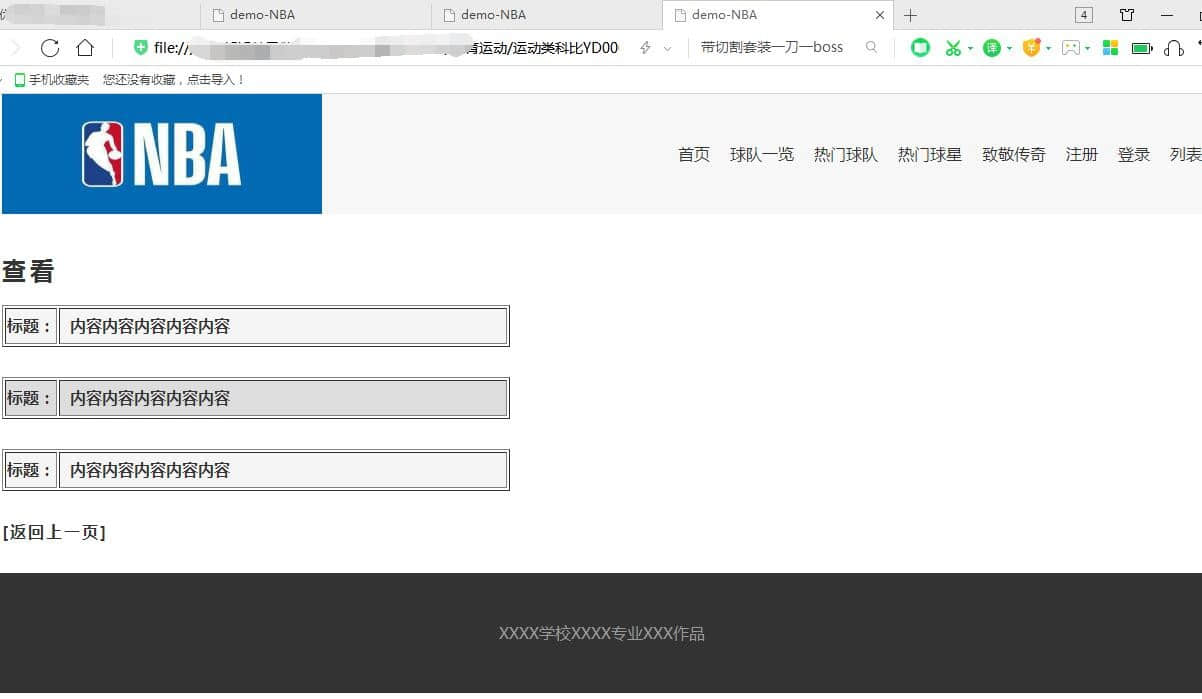This screenshot has height=699, width=1202.
Task: Click the headphones icon in toolbar
Action: [x=1174, y=48]
